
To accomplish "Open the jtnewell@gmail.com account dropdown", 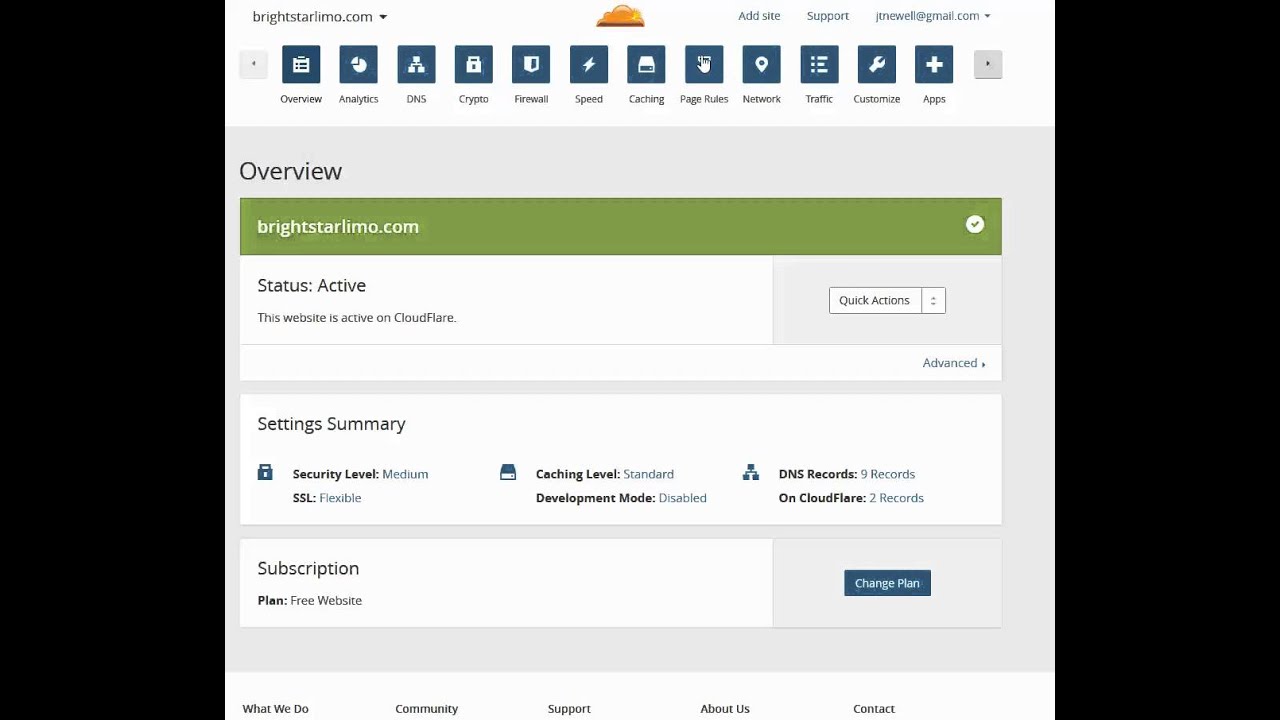I will click(933, 16).
